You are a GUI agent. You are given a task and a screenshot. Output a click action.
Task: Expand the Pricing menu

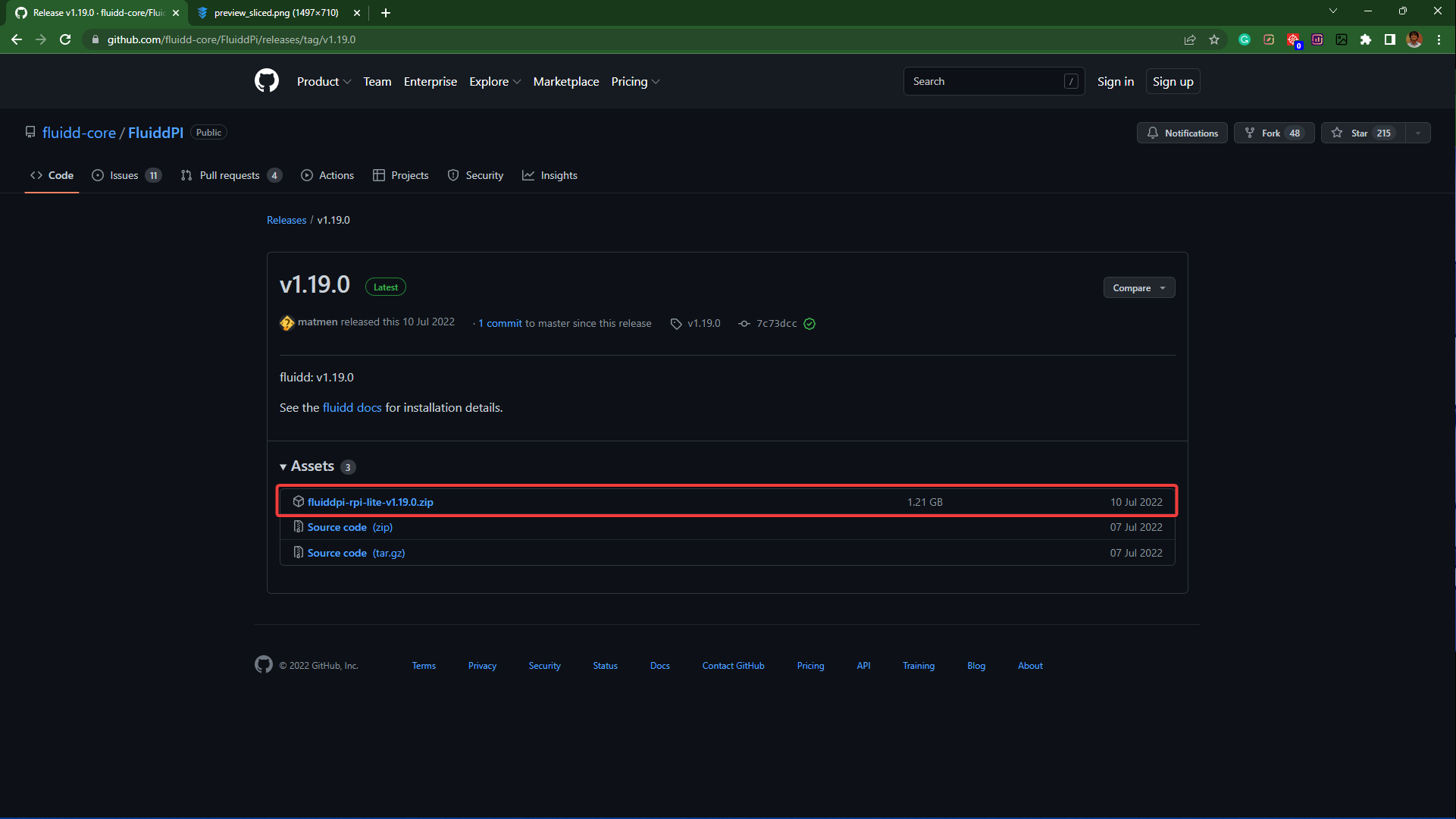click(635, 81)
